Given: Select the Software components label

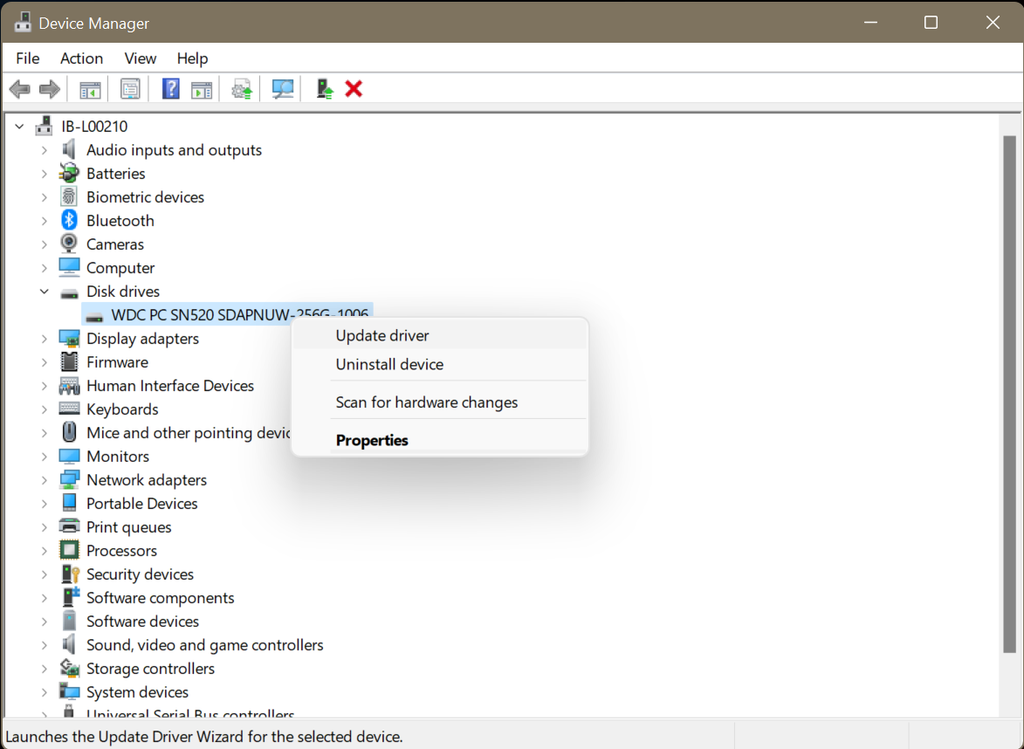Looking at the screenshot, I should coord(160,598).
